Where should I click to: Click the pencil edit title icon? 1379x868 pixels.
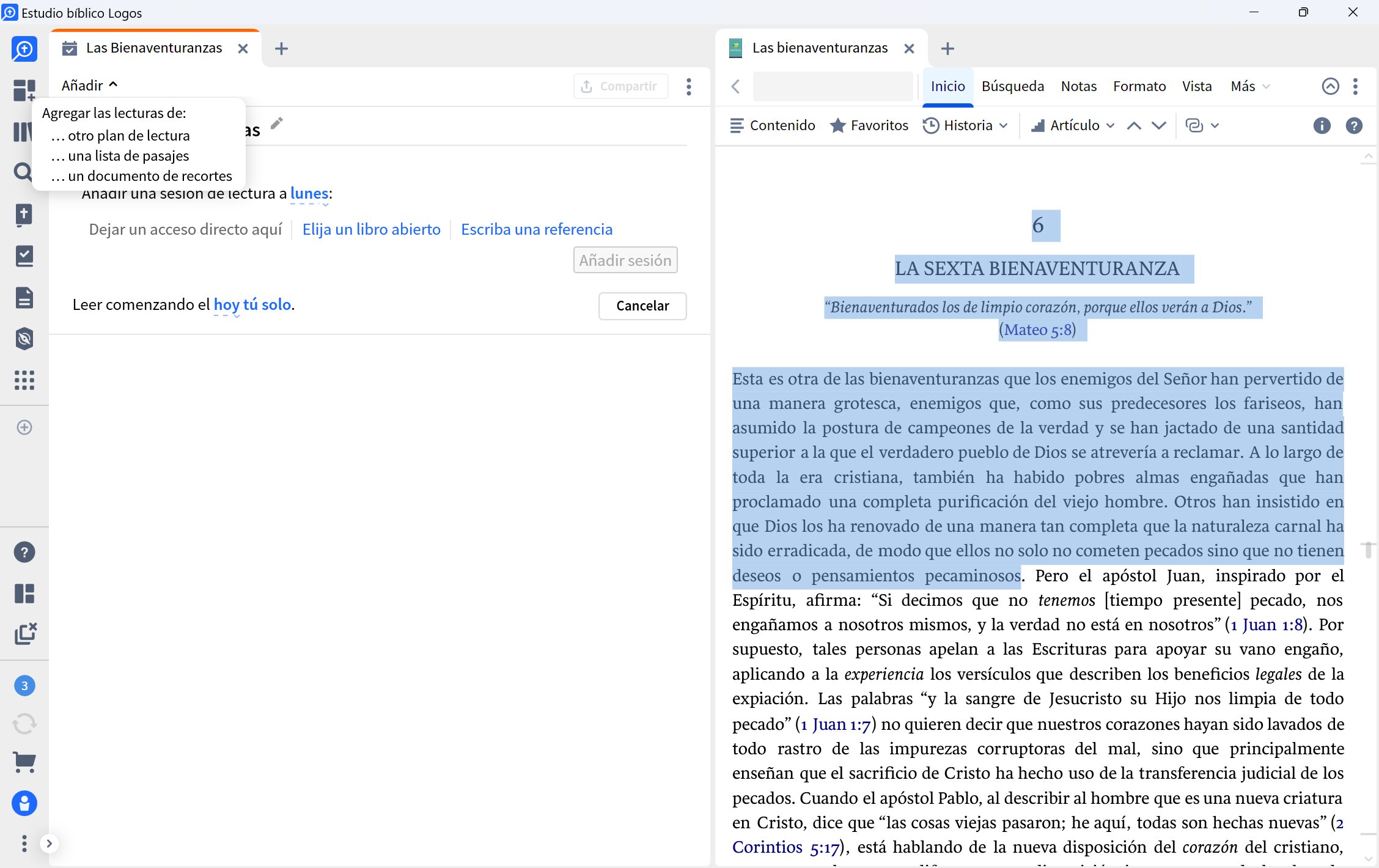coord(277,123)
